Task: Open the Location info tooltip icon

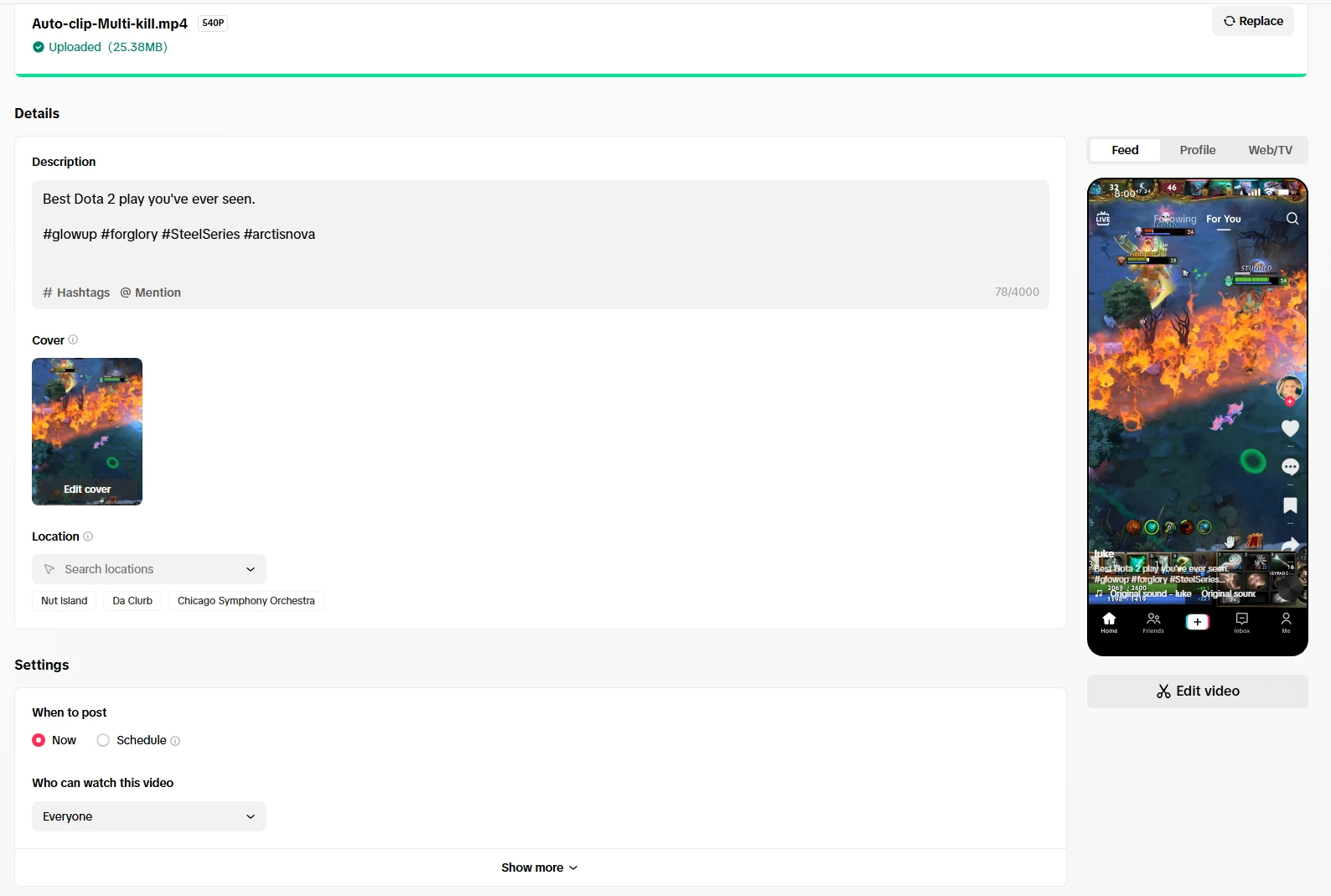Action: pyautogui.click(x=88, y=536)
